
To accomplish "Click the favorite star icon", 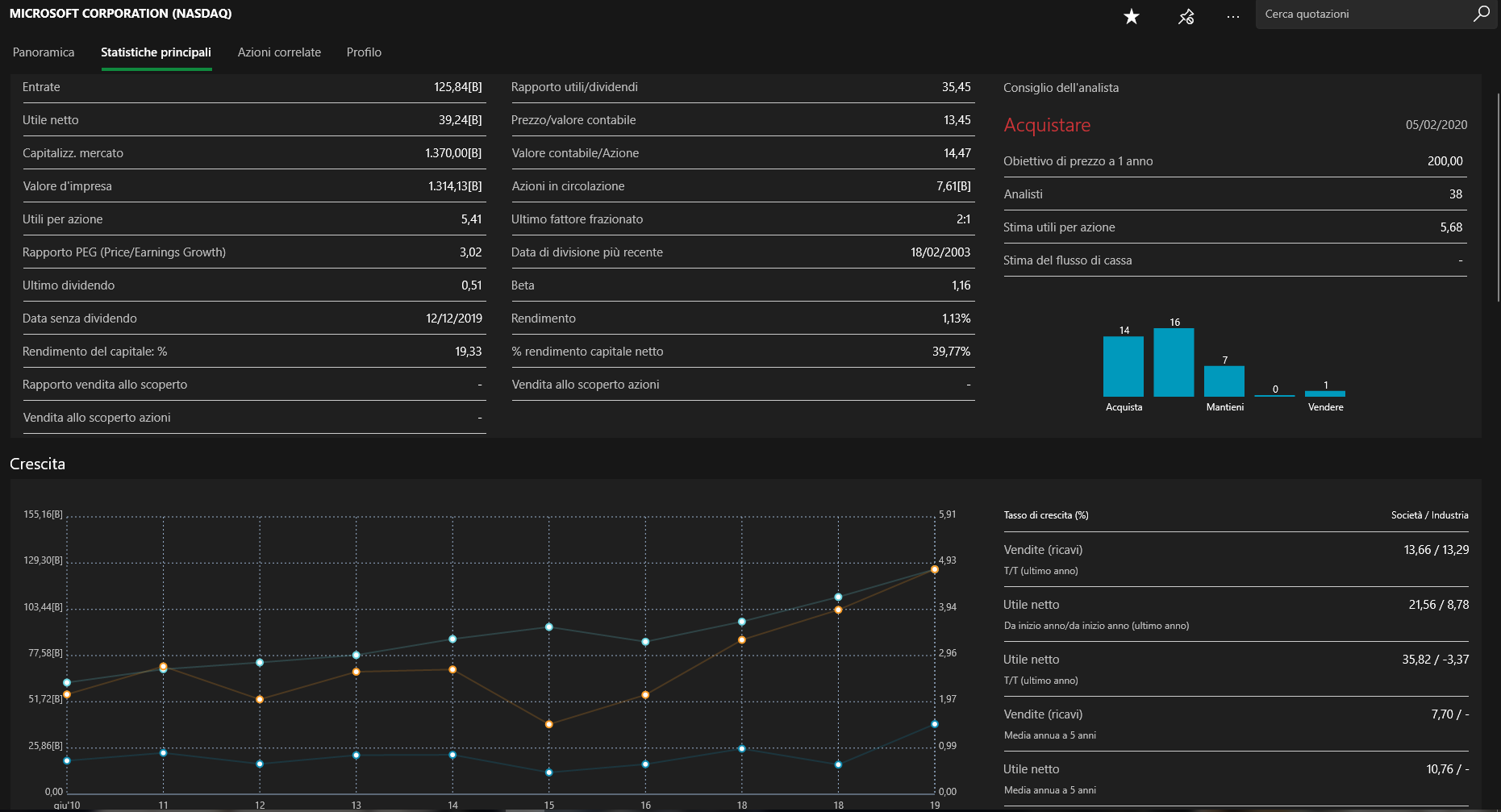I will pos(1132,16).
